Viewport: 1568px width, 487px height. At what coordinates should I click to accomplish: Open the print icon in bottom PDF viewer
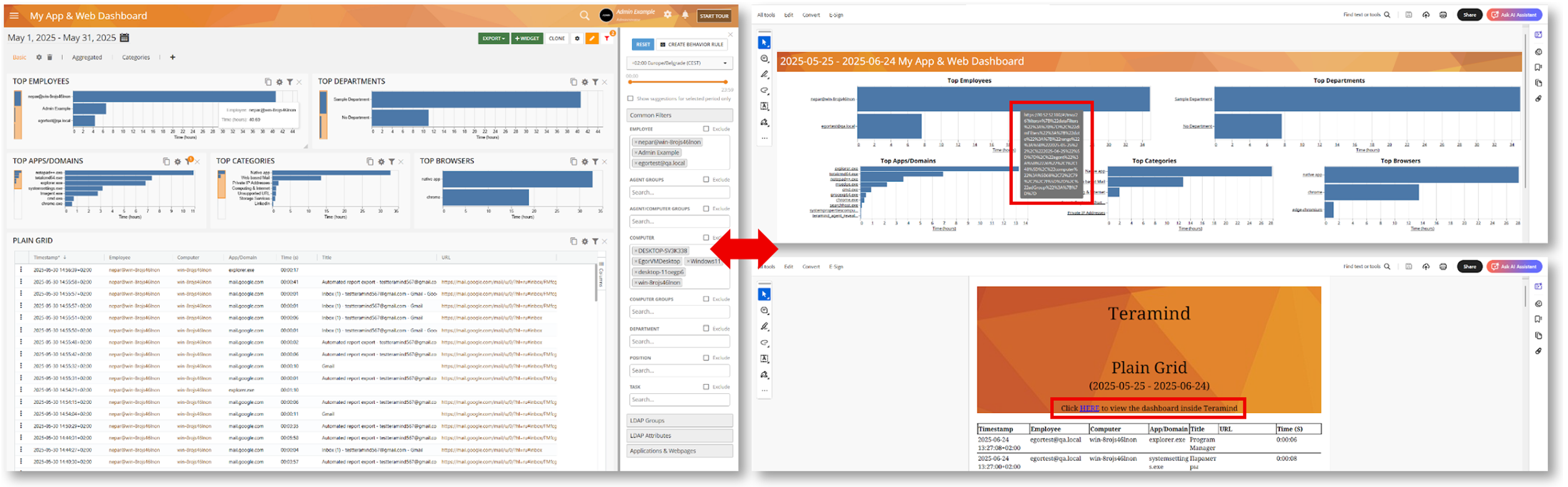[1443, 267]
